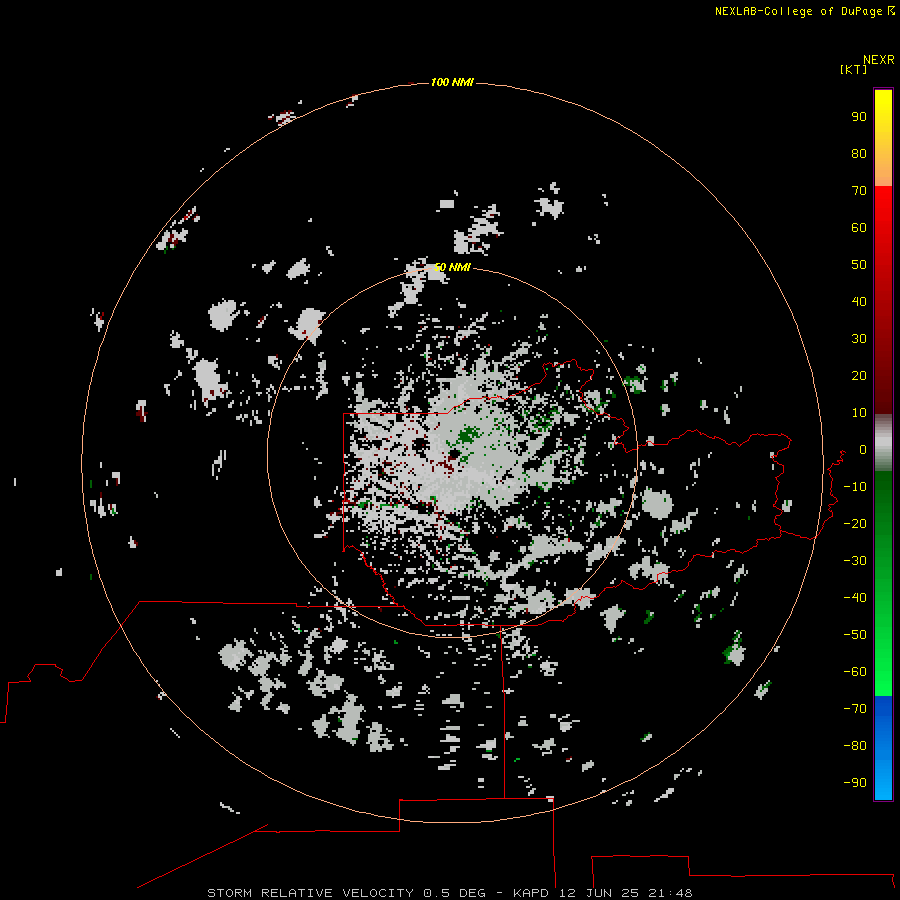Image resolution: width=900 pixels, height=900 pixels.
Task: Click the -20 value on the velocity scale
Action: pos(855,523)
